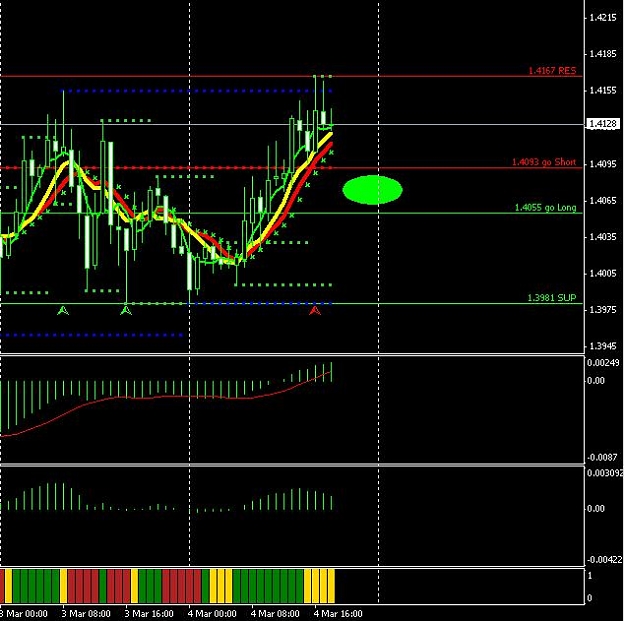Click price axis value 1.4065

602,200
